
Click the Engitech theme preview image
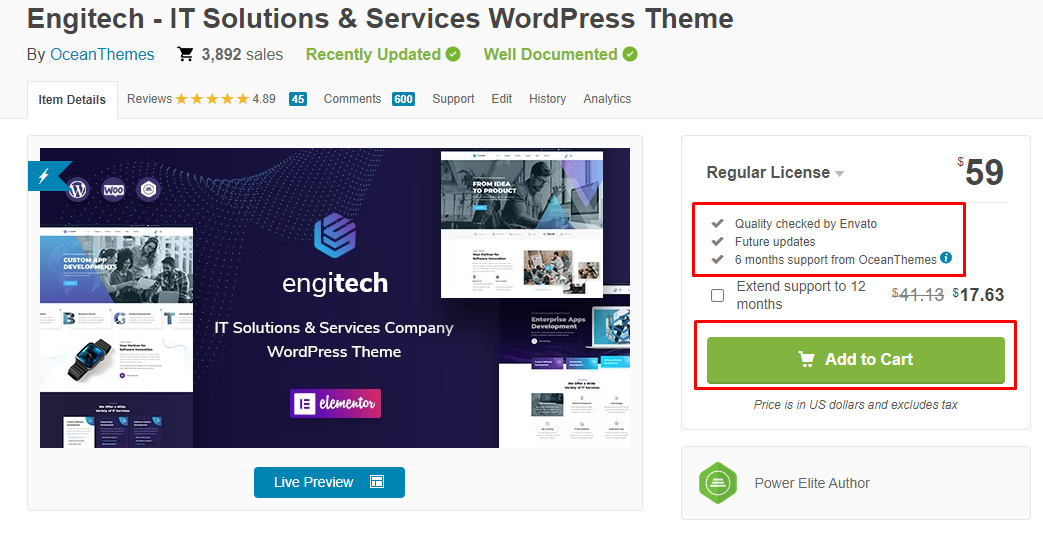335,298
